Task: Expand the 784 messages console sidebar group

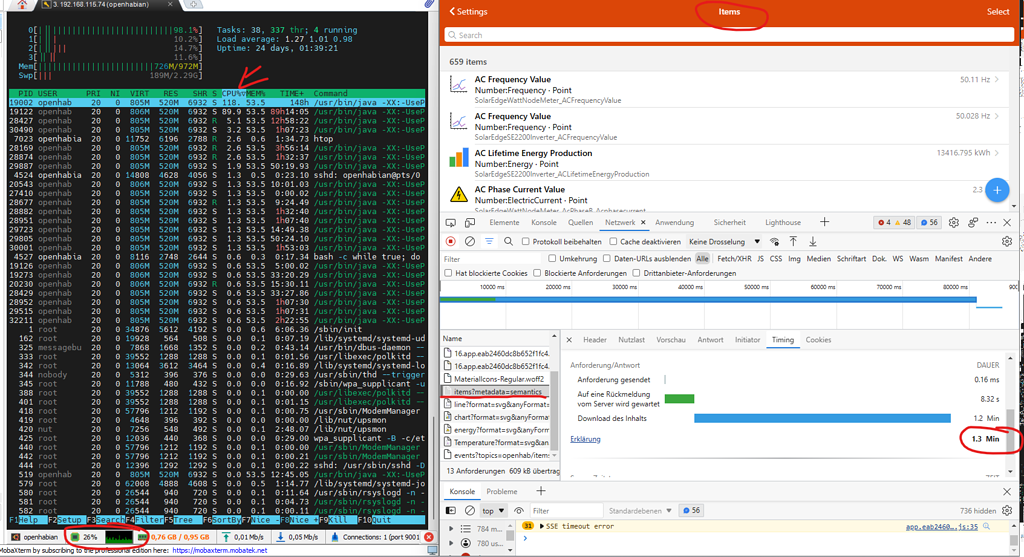Action: 451,528
